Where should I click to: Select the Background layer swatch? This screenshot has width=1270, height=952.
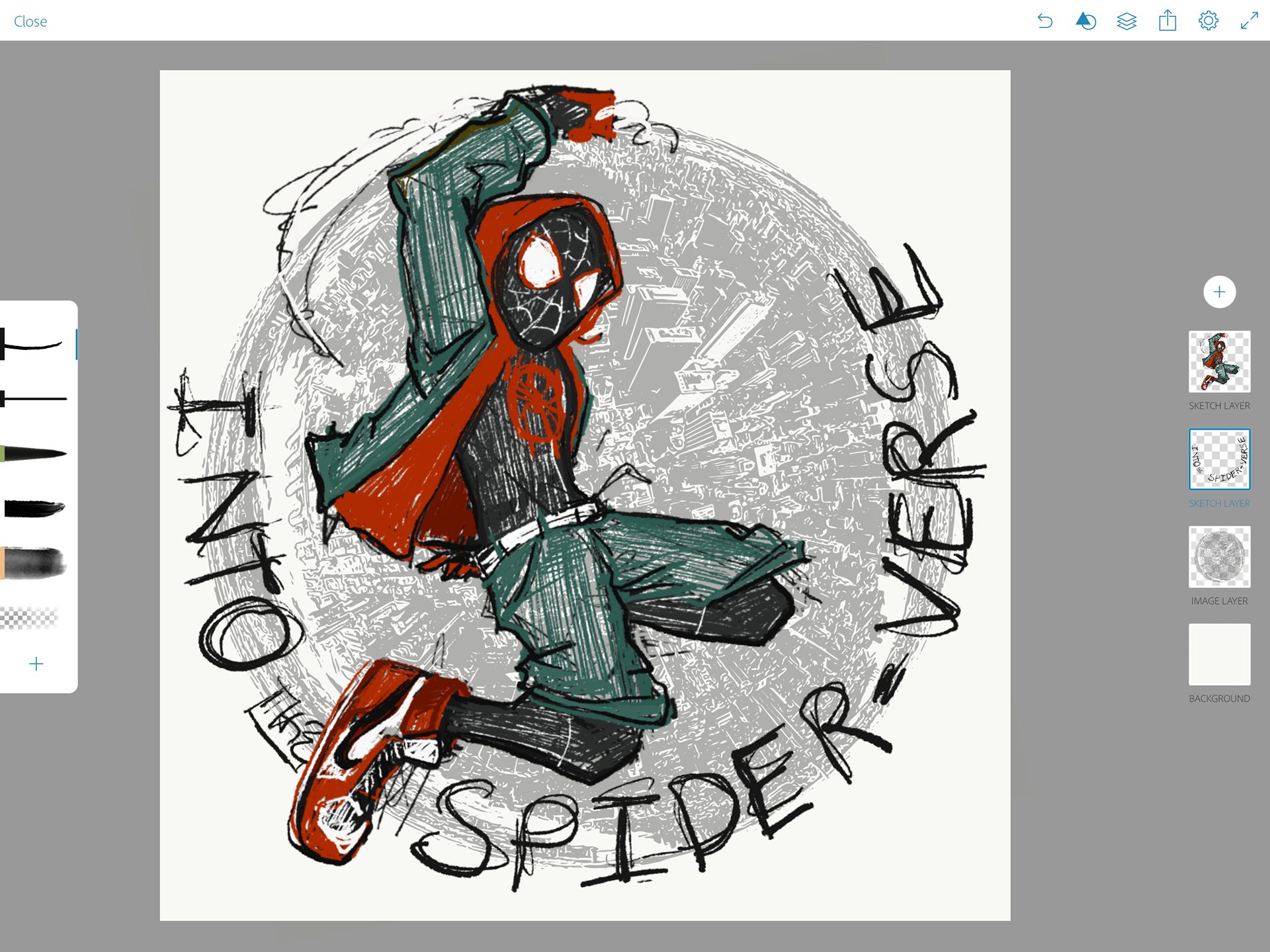tap(1219, 654)
